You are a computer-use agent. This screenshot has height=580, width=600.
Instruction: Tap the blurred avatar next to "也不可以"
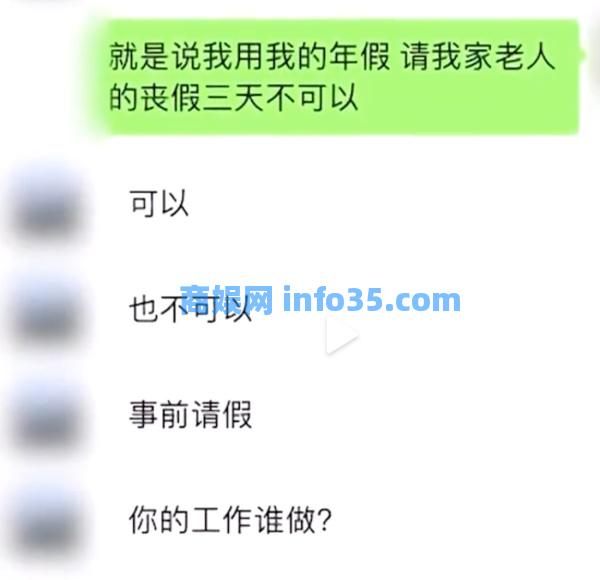coord(46,312)
